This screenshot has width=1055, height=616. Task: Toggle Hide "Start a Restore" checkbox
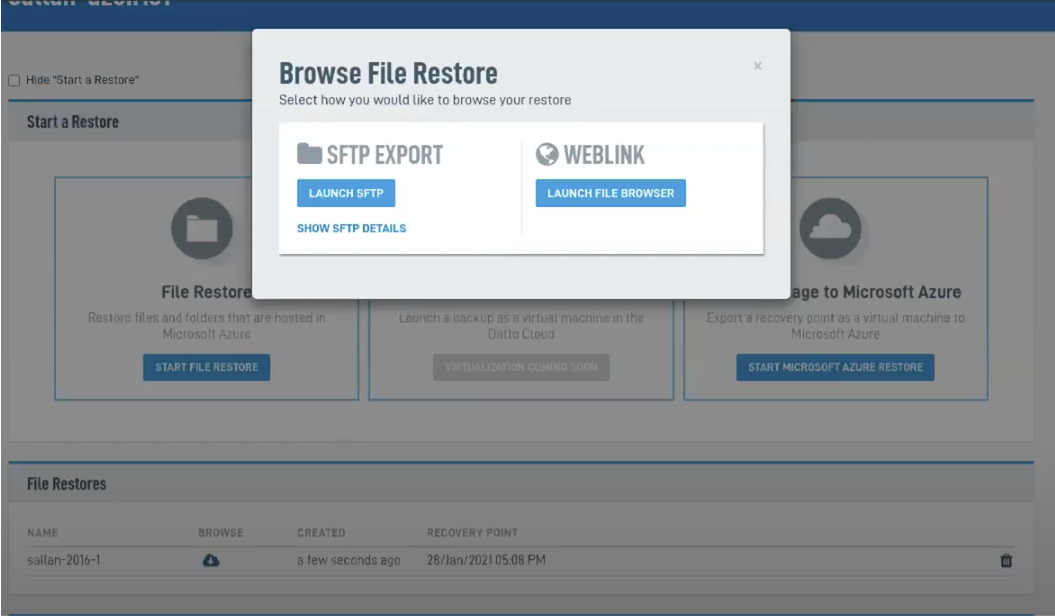pos(14,80)
